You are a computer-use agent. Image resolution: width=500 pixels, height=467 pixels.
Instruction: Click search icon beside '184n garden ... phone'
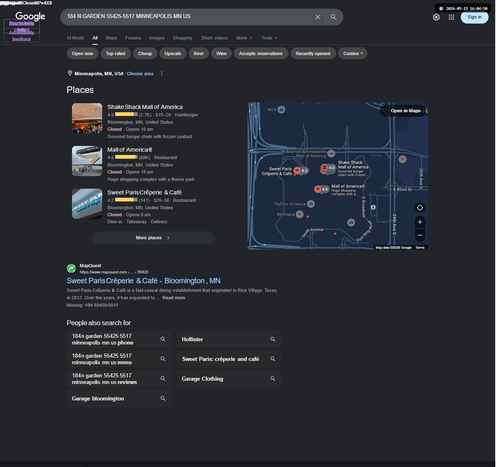coord(163,339)
